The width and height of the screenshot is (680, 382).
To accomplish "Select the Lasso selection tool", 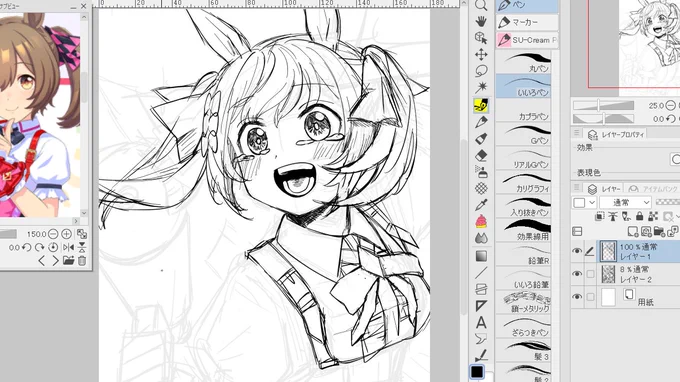I will [481, 71].
